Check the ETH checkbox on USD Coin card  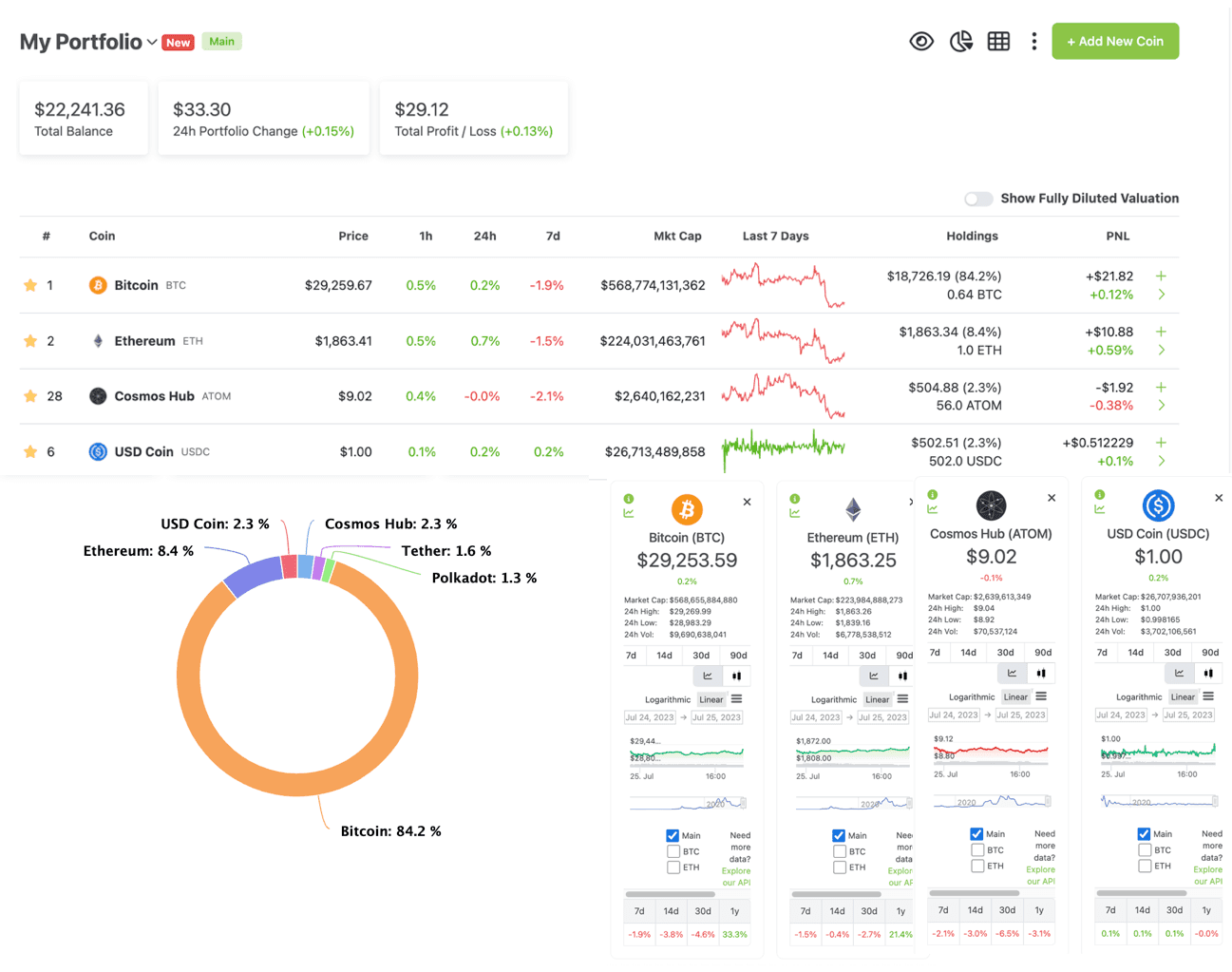point(1144,866)
